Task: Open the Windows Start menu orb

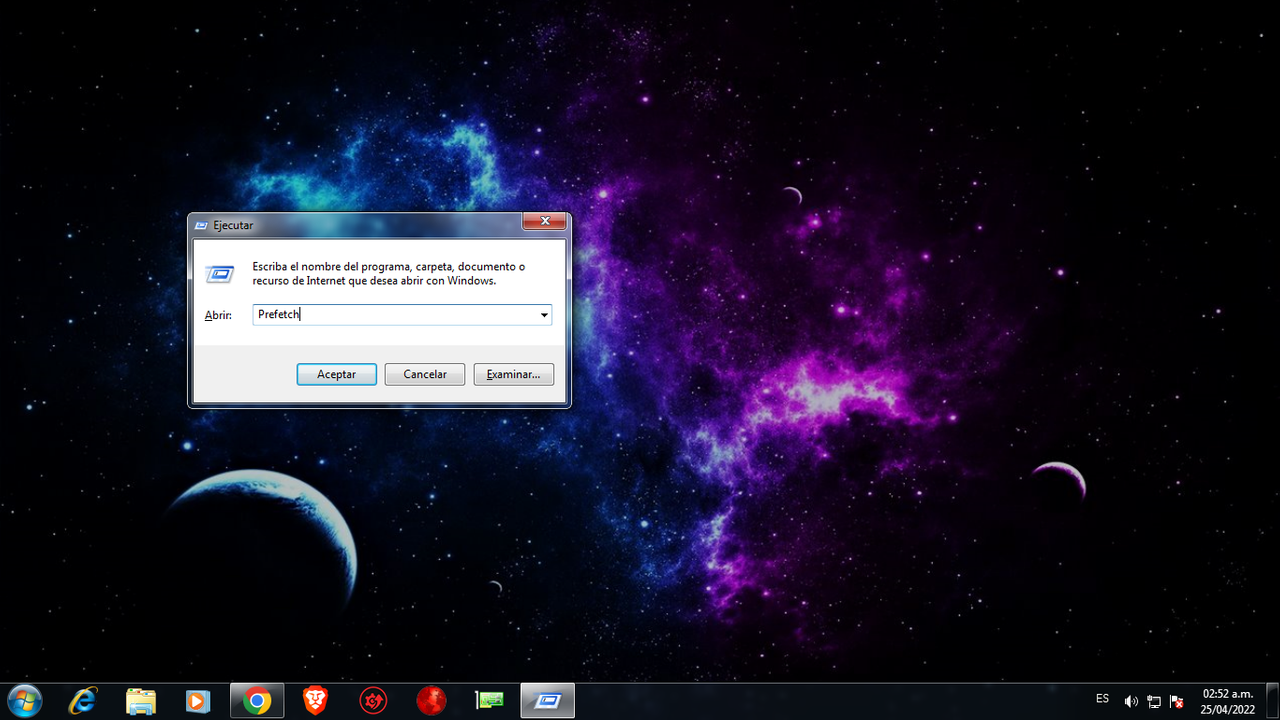Action: 24,701
